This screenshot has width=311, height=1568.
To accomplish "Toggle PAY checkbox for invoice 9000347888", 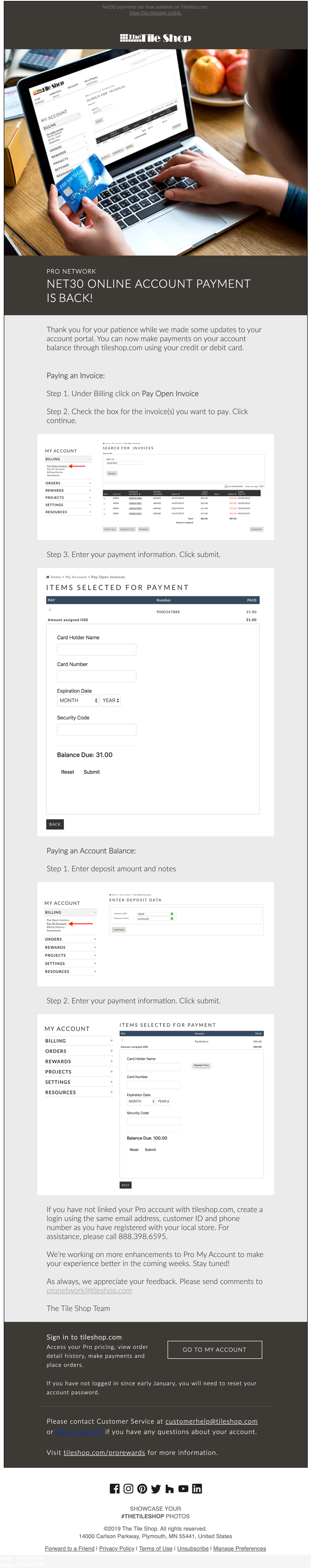I will (x=50, y=610).
